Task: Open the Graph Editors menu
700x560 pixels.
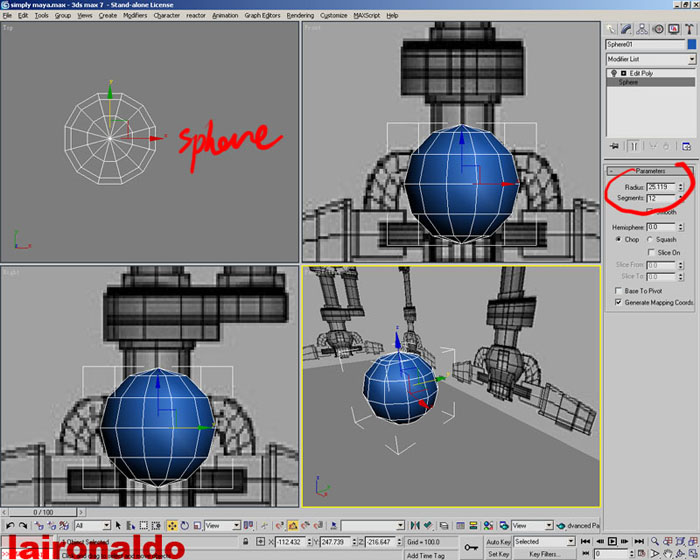Action: click(x=264, y=16)
